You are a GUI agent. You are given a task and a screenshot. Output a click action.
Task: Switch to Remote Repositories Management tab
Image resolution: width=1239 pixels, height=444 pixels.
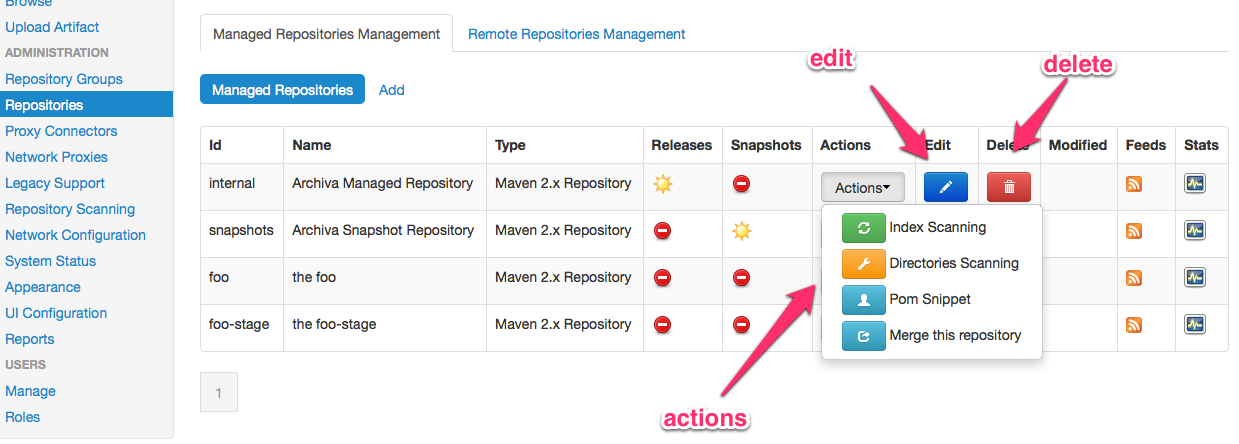click(576, 34)
